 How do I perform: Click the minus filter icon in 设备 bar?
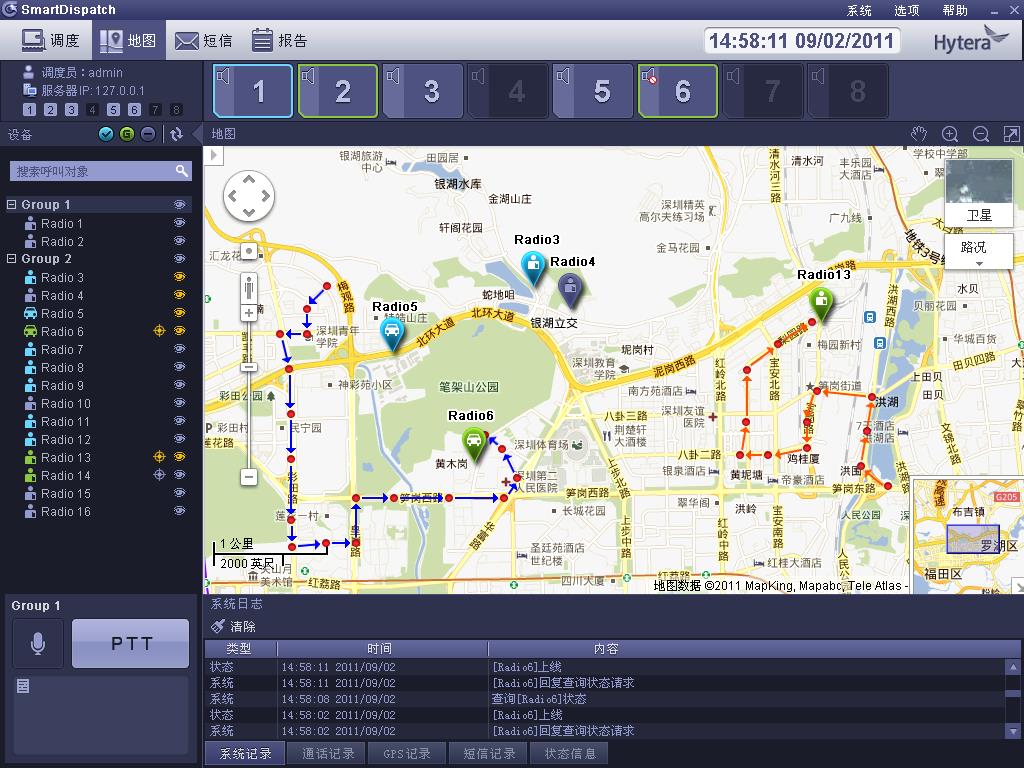tap(148, 134)
